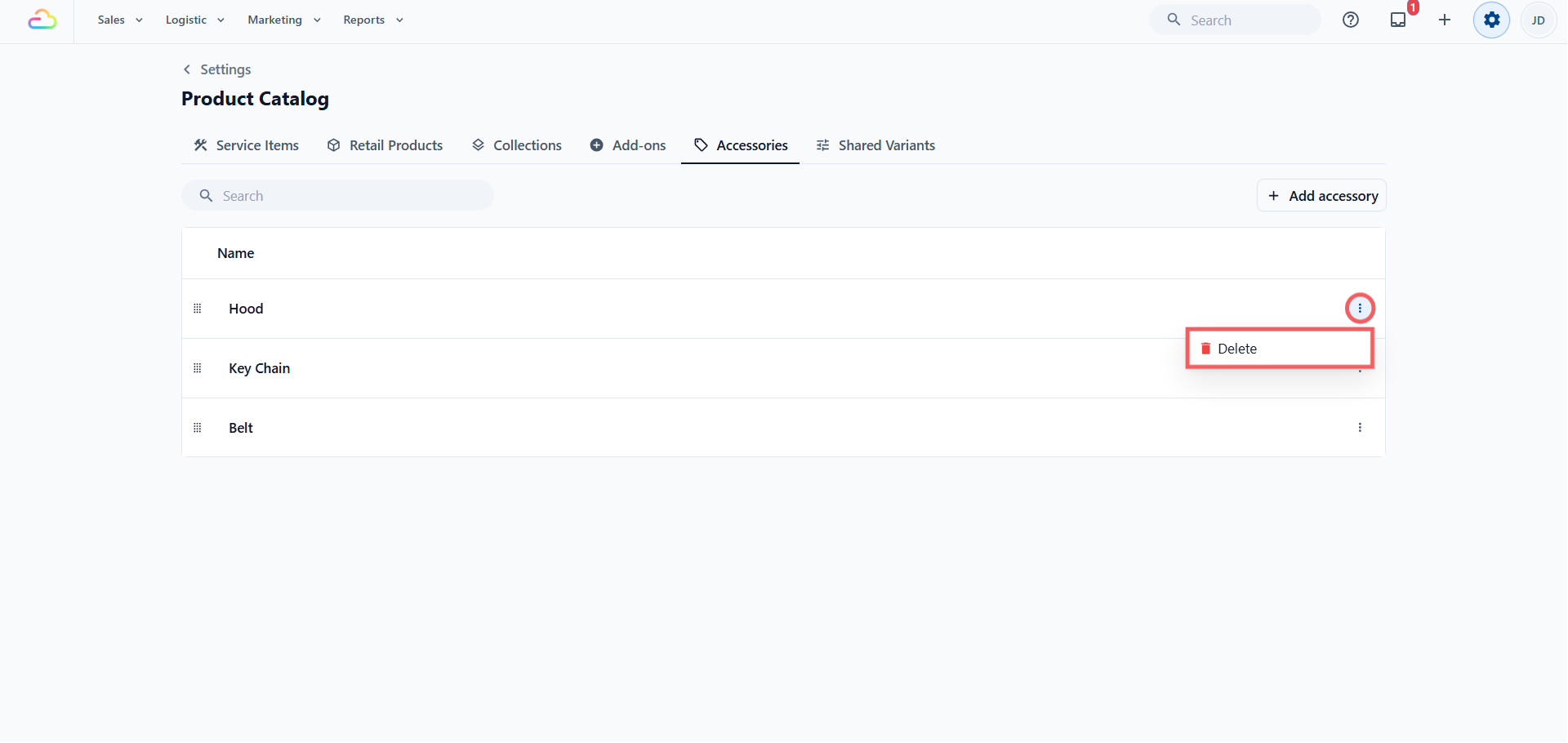Open the three-dot menu for Belt
Image resolution: width=1568 pixels, height=743 pixels.
click(1360, 428)
